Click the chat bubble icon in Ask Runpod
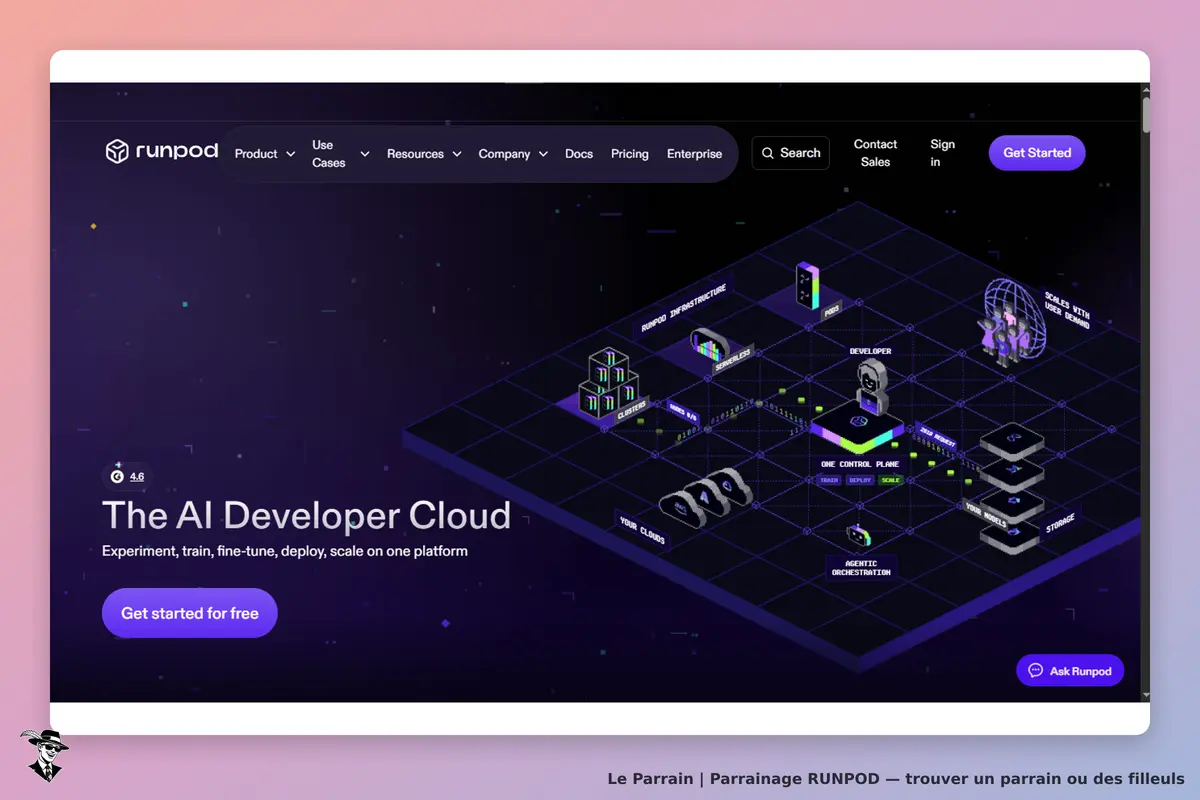The height and width of the screenshot is (800, 1200). 1035,671
